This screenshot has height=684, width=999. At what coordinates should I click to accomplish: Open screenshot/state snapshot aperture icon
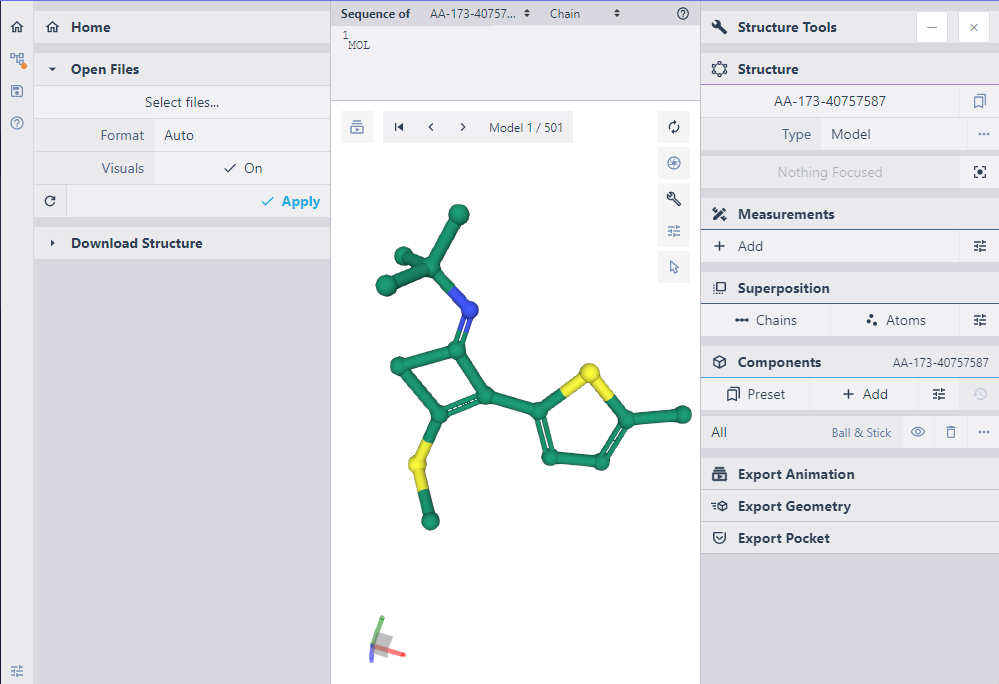click(x=674, y=163)
